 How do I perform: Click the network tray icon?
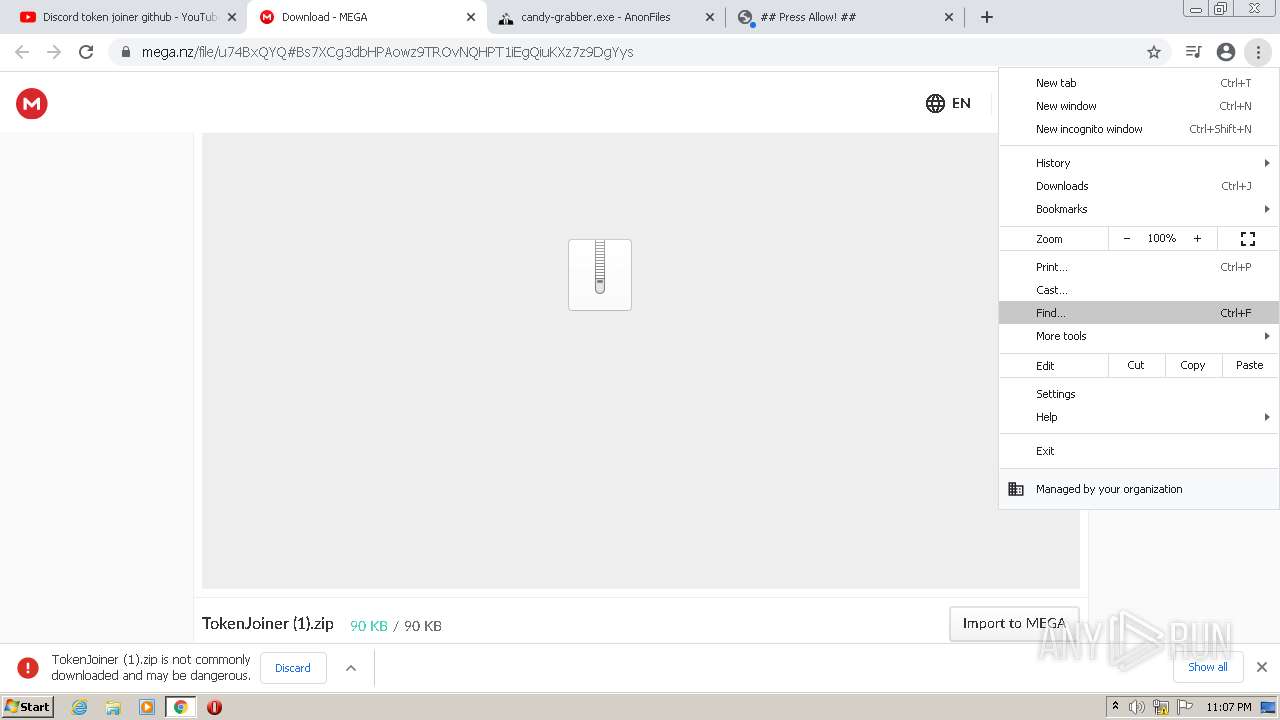(1161, 707)
